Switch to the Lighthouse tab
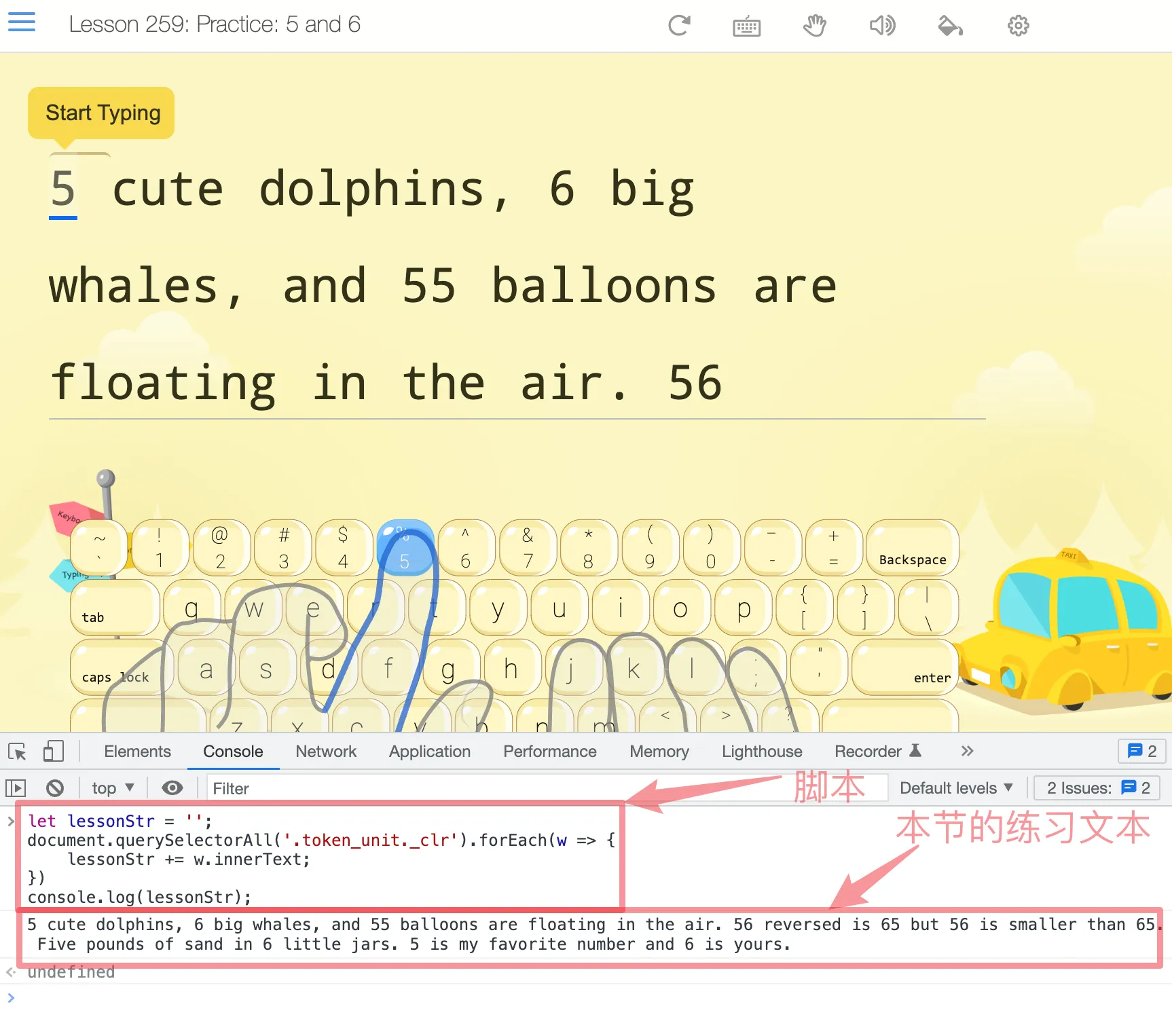The width and height of the screenshot is (1172, 1036). click(x=762, y=752)
